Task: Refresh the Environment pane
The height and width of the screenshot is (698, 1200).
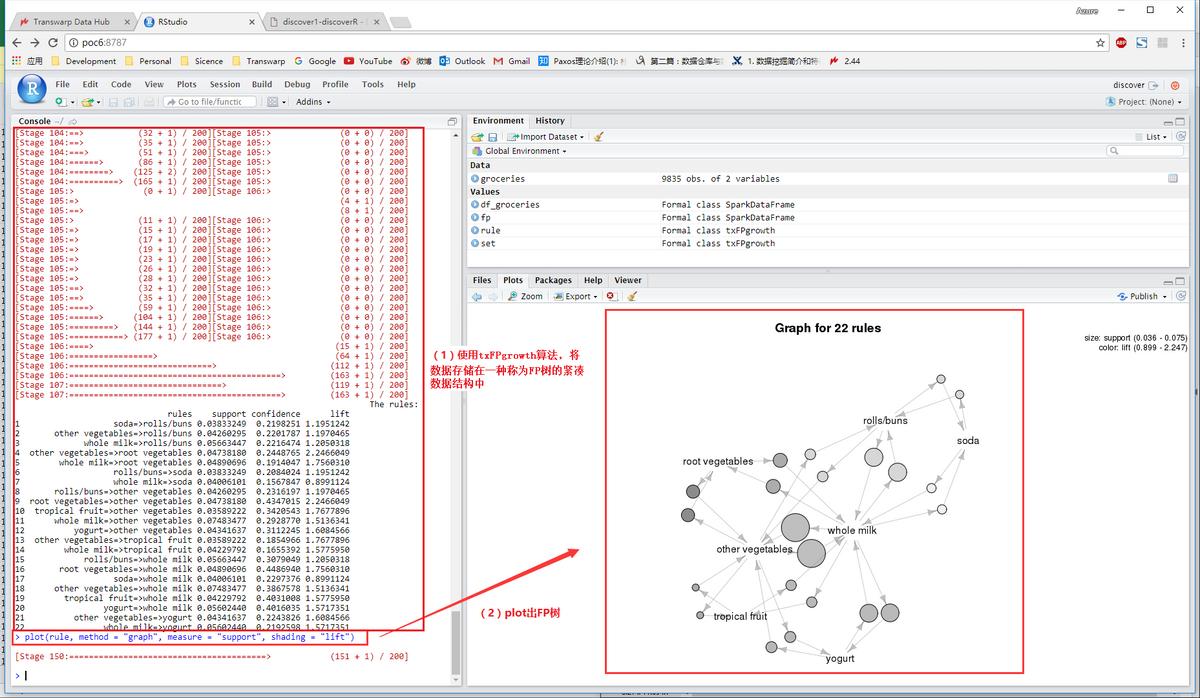Action: (x=1180, y=137)
